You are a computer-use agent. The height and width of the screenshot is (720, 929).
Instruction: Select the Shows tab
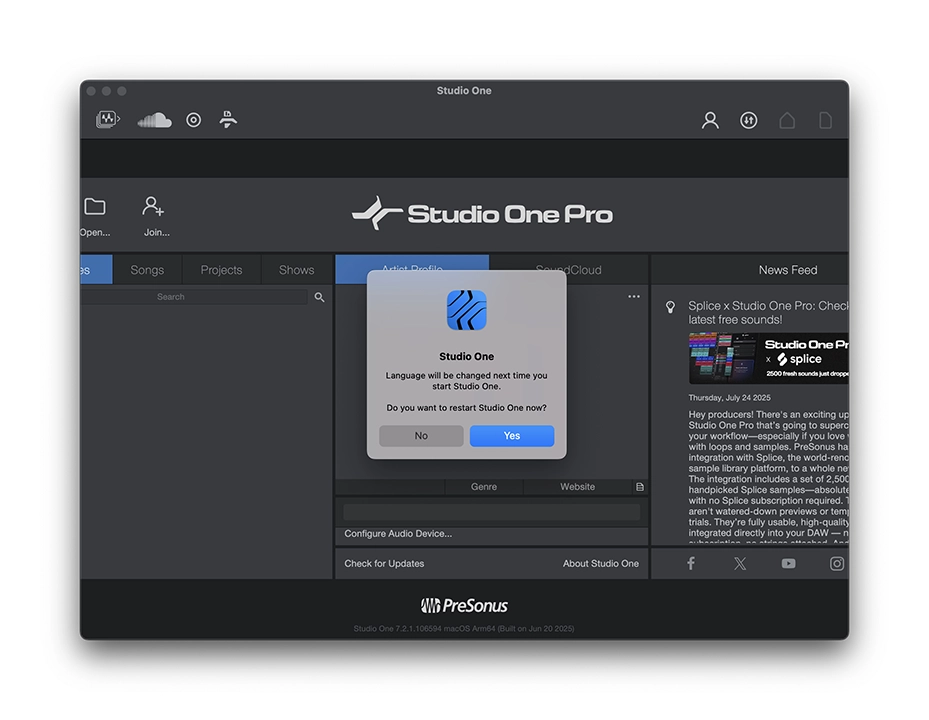point(296,270)
